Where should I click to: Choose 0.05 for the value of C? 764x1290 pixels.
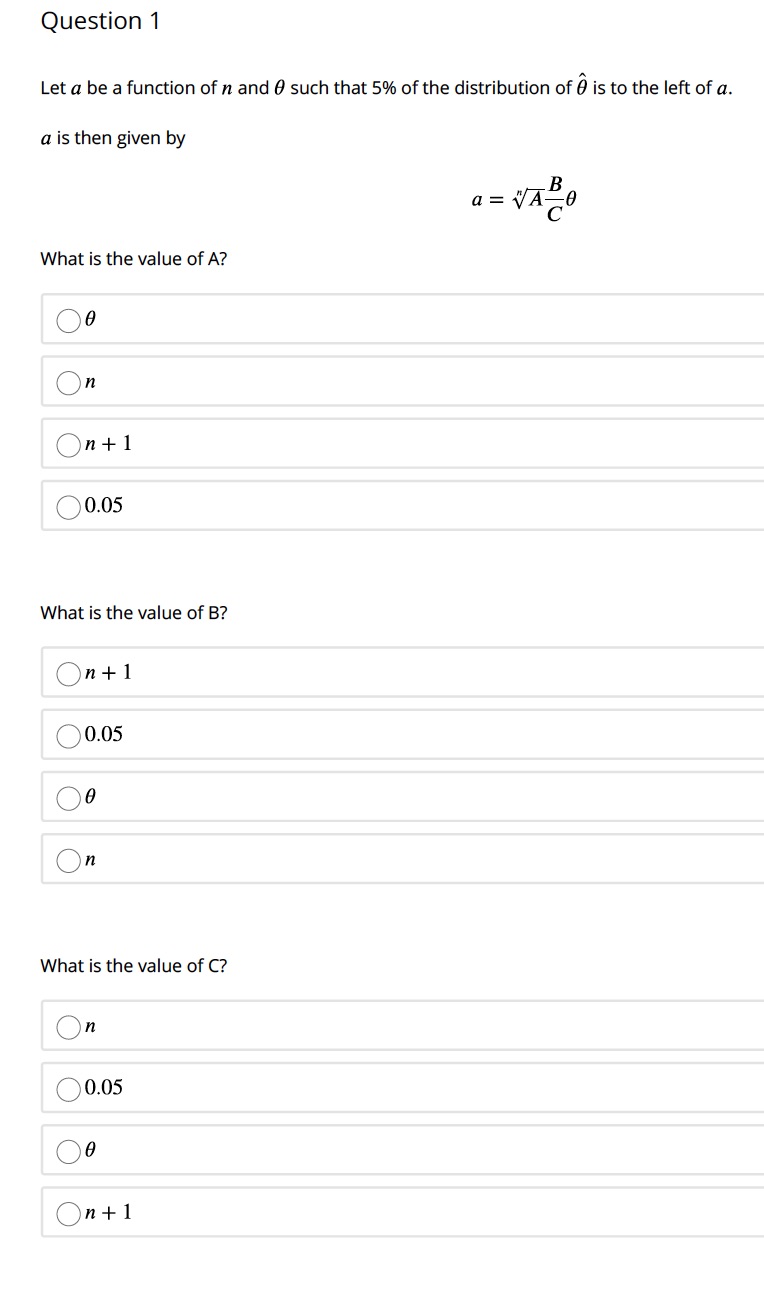(x=68, y=1088)
